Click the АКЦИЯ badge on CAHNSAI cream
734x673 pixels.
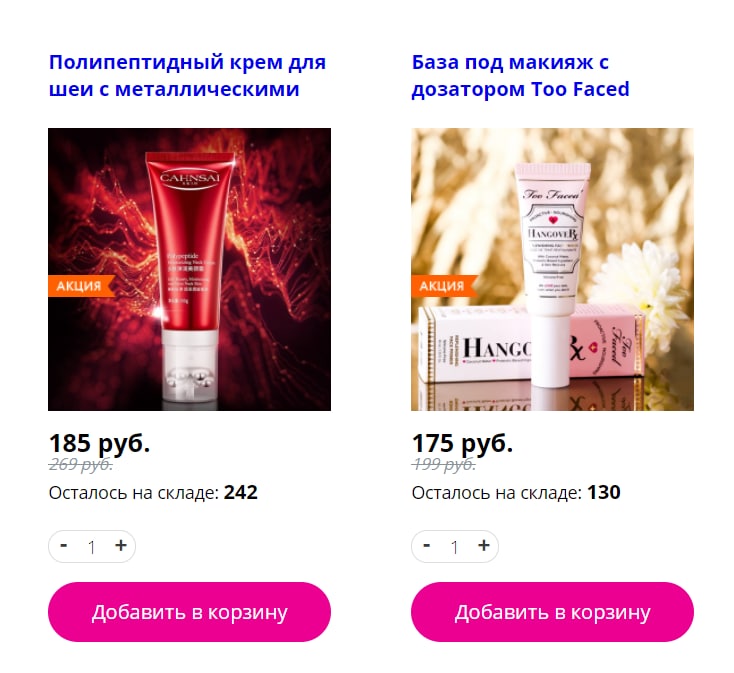coord(81,286)
